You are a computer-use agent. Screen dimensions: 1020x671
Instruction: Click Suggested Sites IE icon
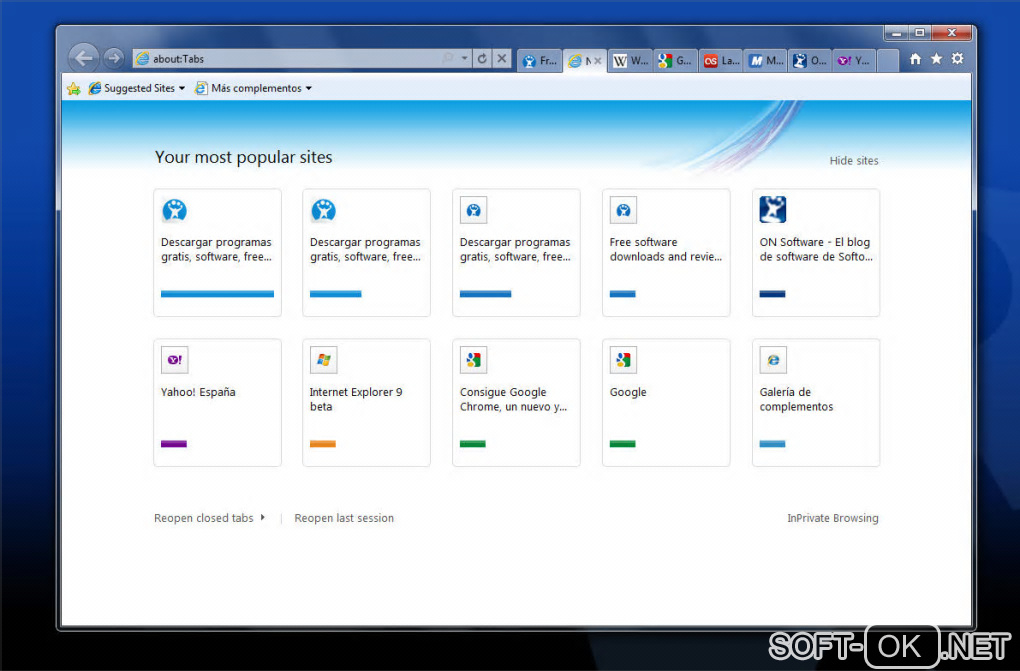[x=95, y=88]
